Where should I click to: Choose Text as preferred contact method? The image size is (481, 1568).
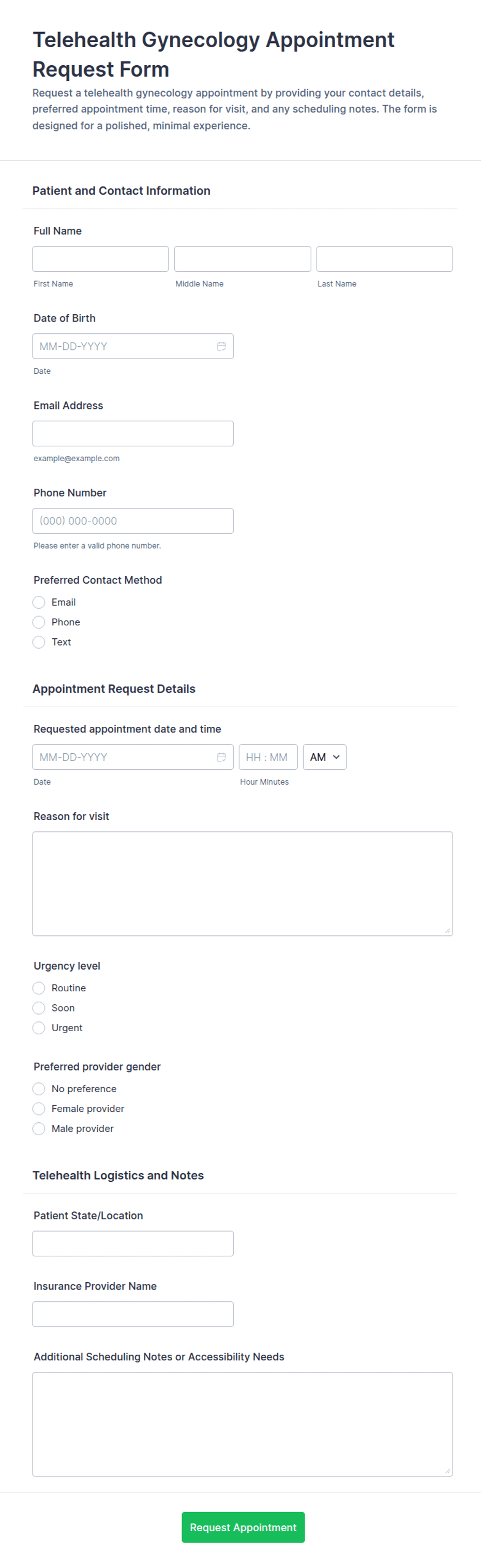click(39, 642)
